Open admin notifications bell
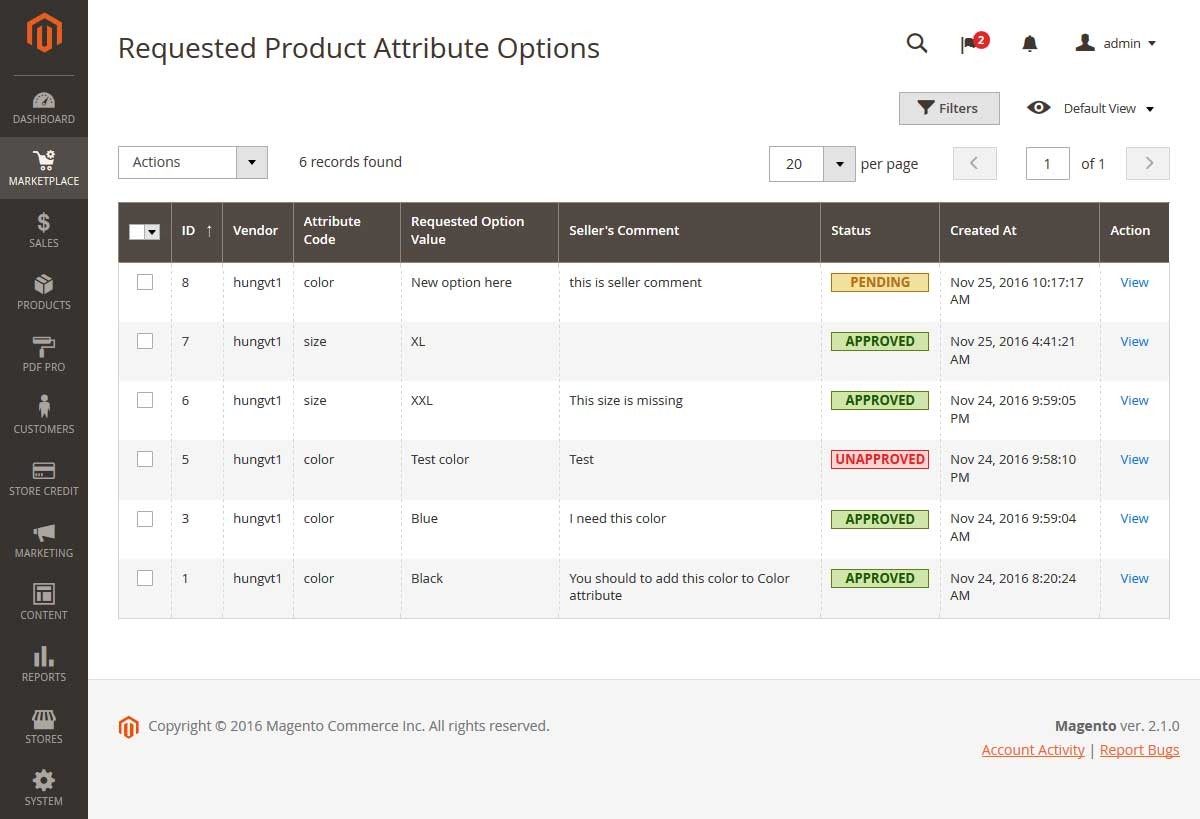 pyautogui.click(x=1029, y=43)
